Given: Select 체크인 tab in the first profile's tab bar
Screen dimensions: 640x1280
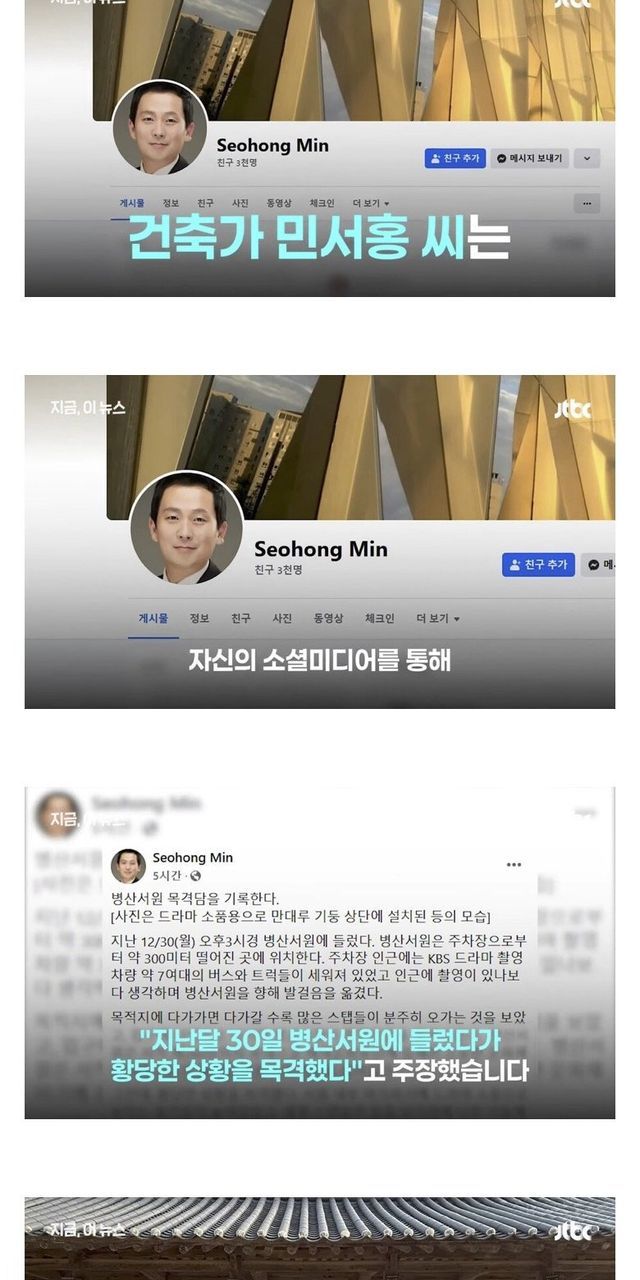Looking at the screenshot, I should [x=322, y=203].
